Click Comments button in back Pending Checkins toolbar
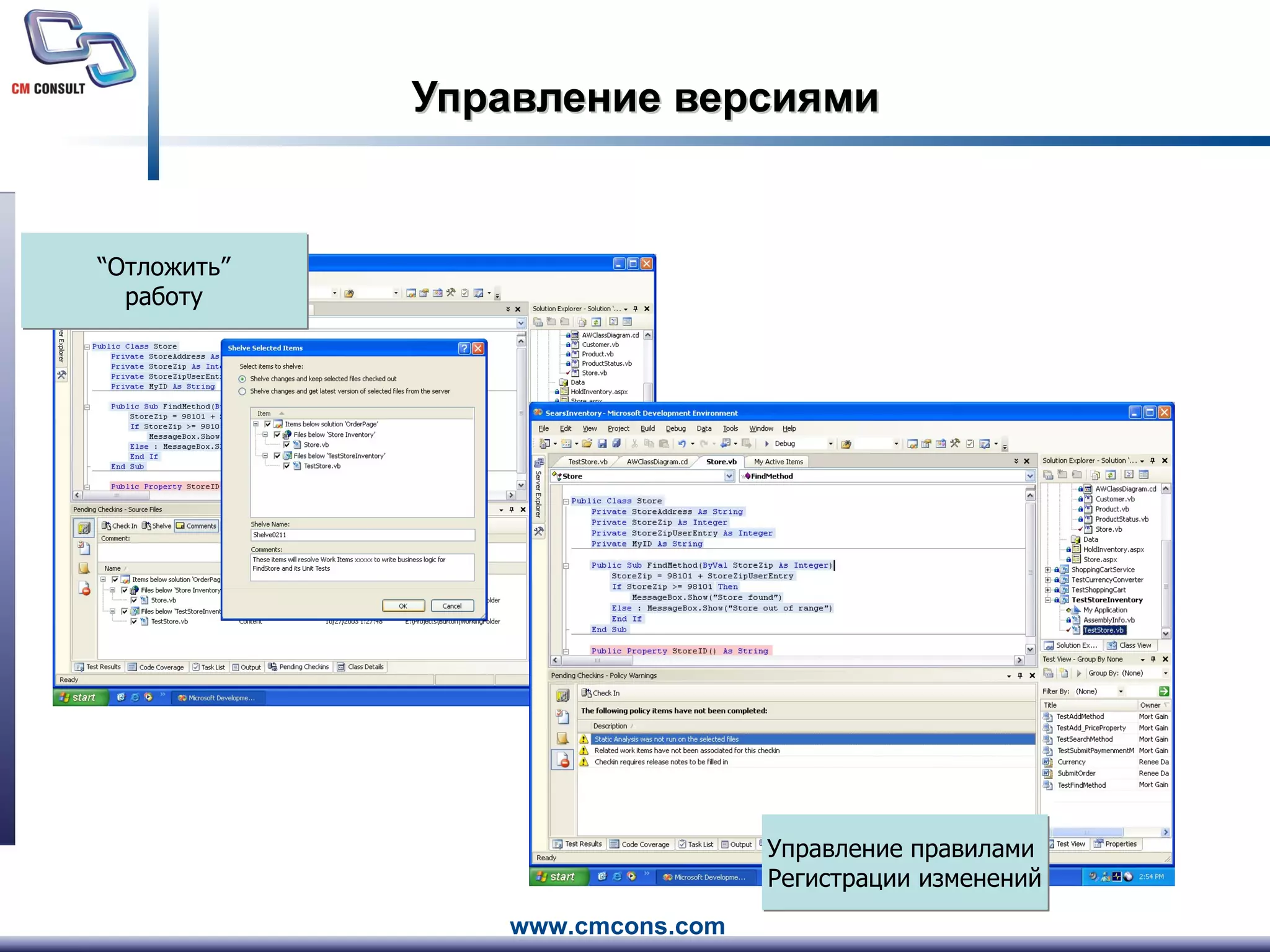 pyautogui.click(x=196, y=526)
